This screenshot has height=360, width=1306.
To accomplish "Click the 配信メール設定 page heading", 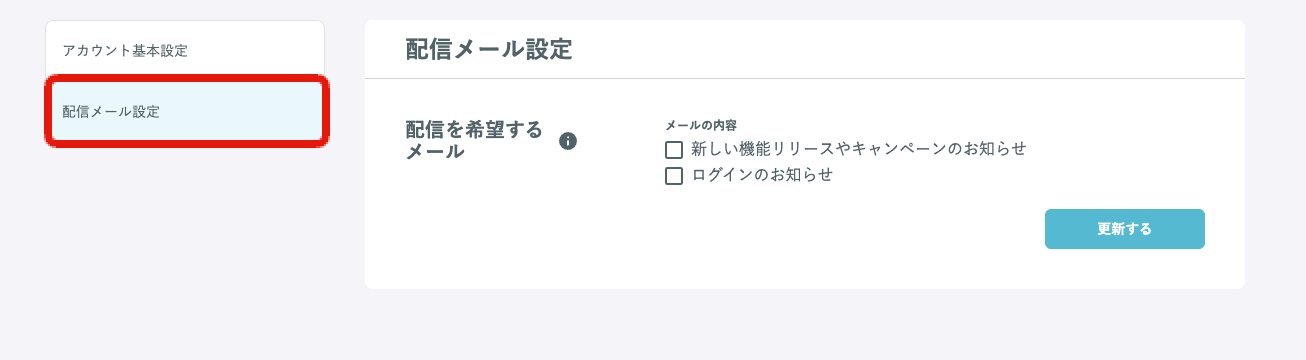I will click(489, 50).
